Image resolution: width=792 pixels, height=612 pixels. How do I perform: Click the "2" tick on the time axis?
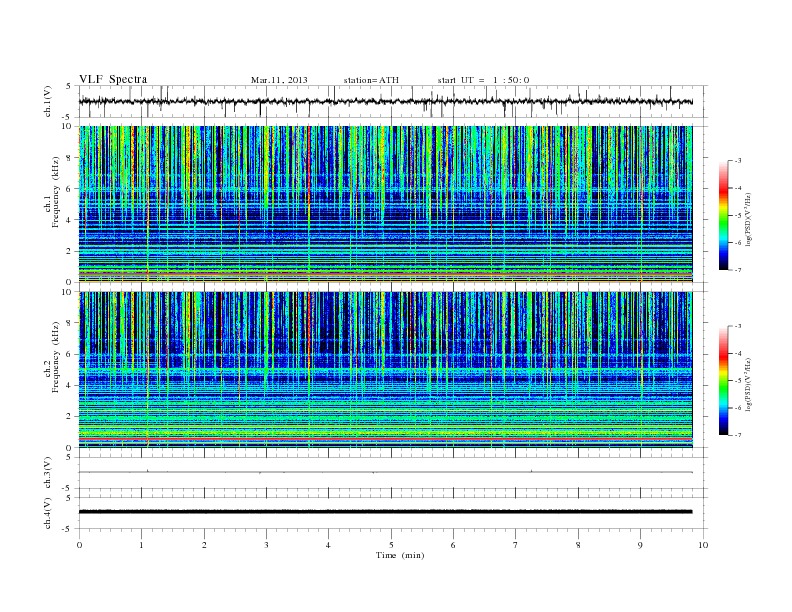tap(204, 545)
